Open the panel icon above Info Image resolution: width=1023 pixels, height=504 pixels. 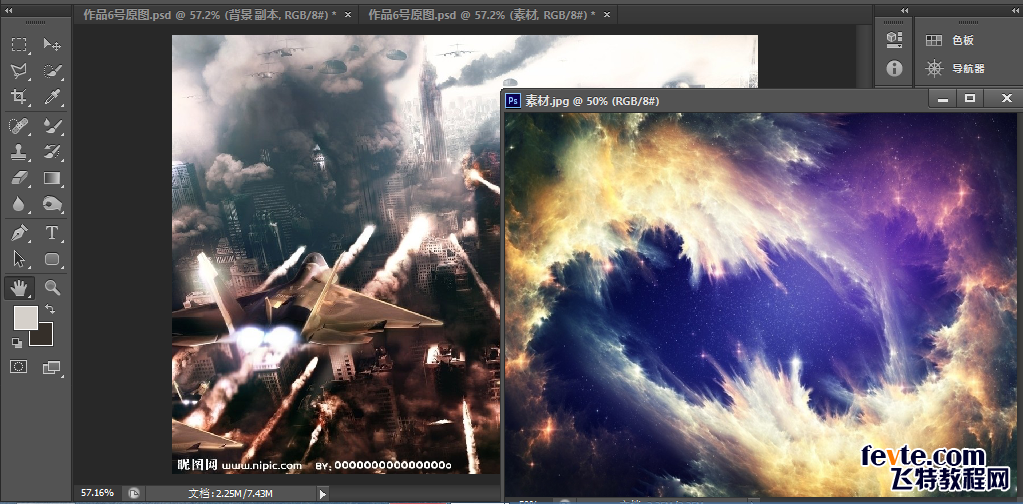[x=894, y=40]
